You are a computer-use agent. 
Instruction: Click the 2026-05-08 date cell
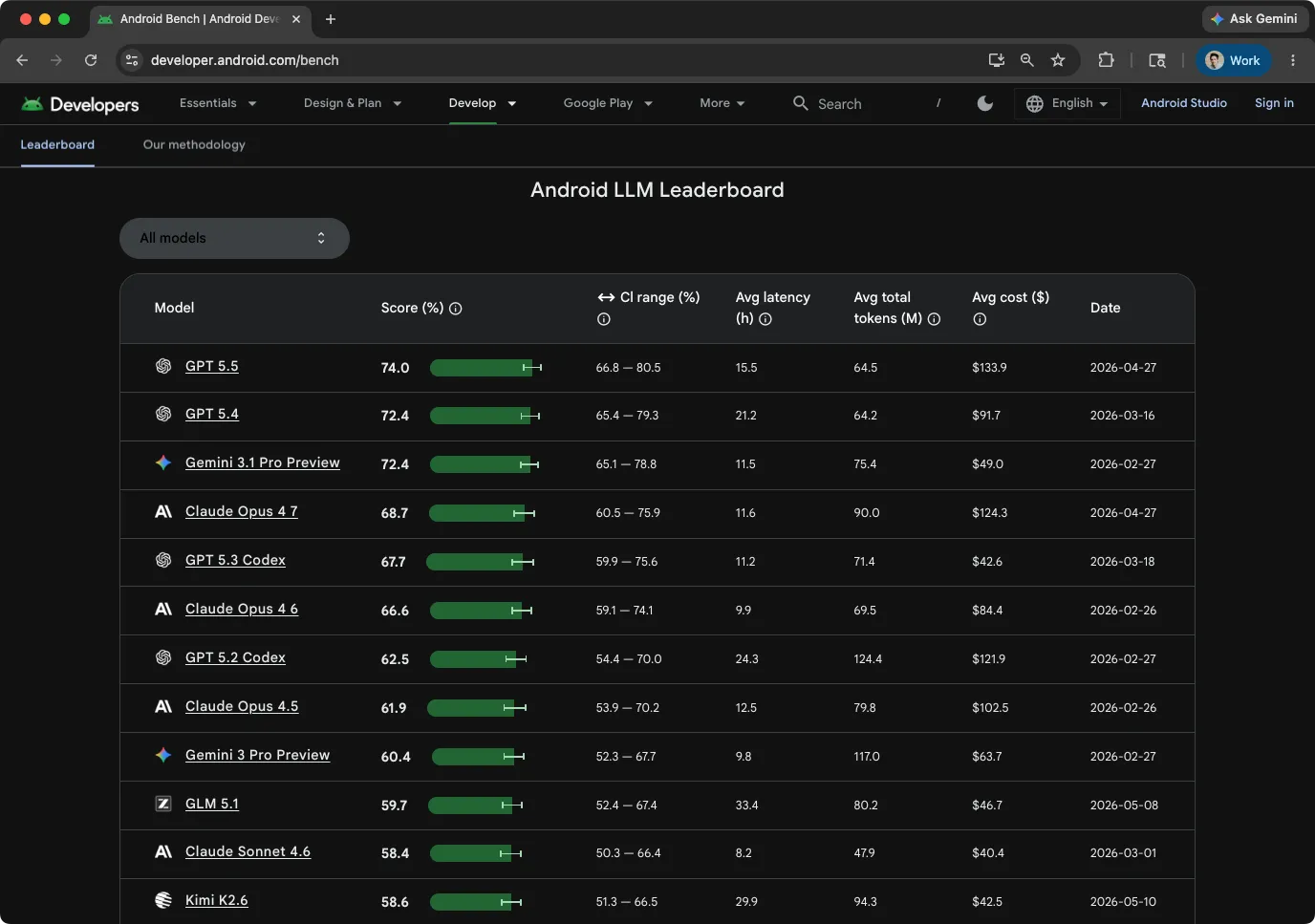point(1124,806)
